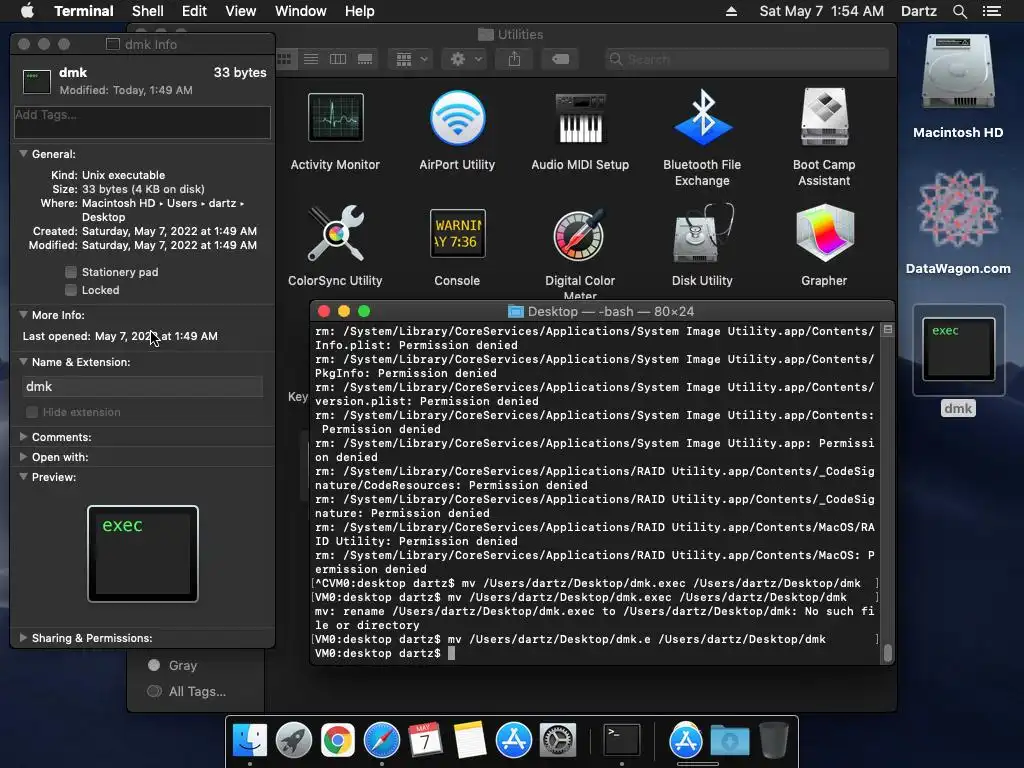1024x768 pixels.
Task: Open the Edit menu
Action: 194,11
